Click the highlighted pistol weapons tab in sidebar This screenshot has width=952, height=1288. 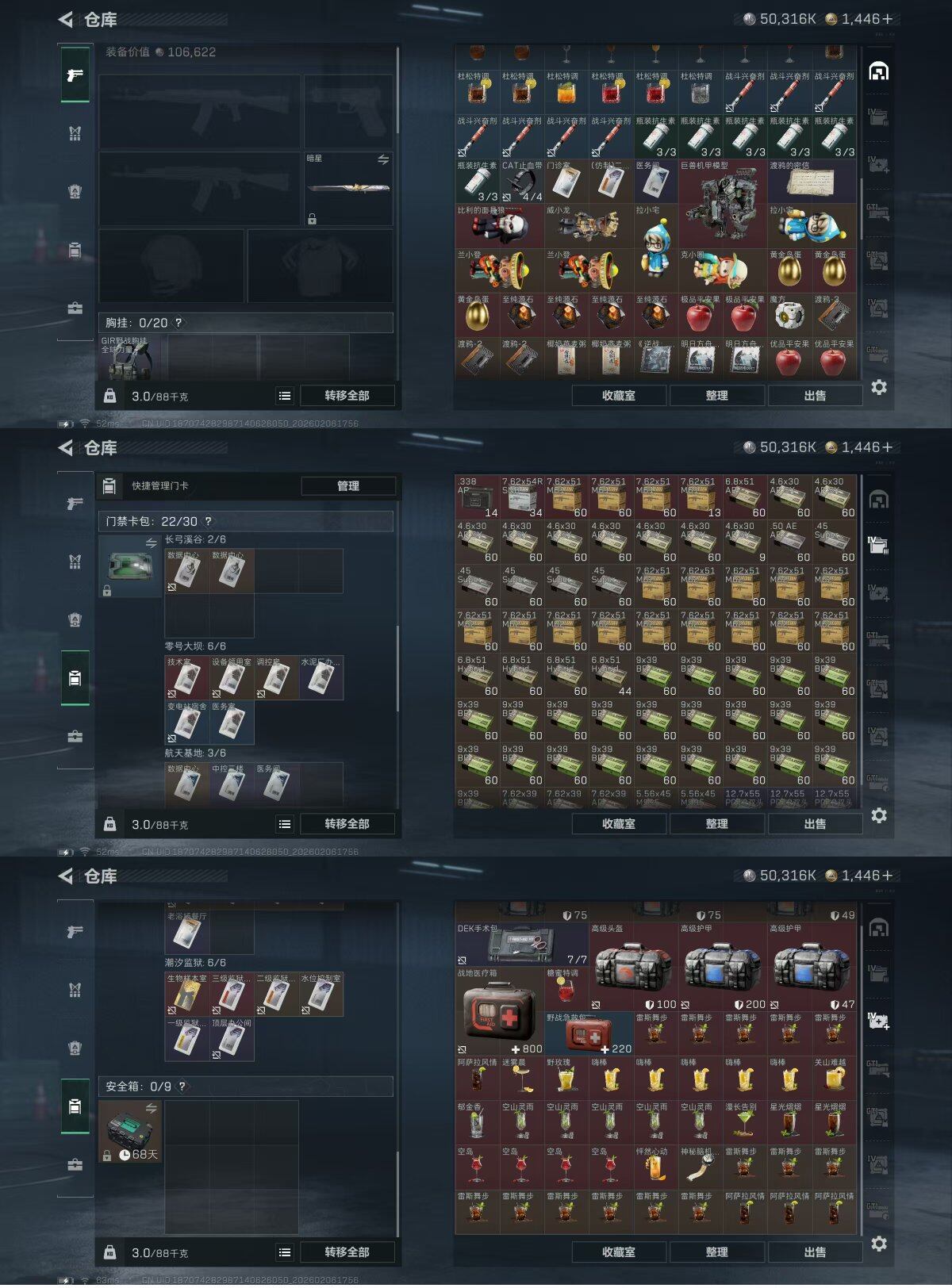point(75,75)
